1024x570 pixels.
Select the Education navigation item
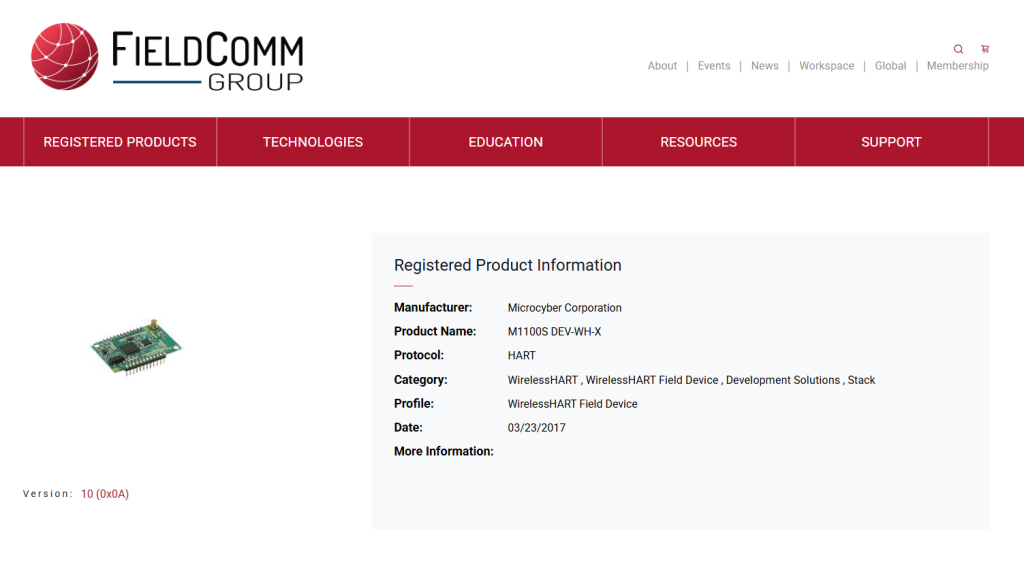[x=506, y=142]
